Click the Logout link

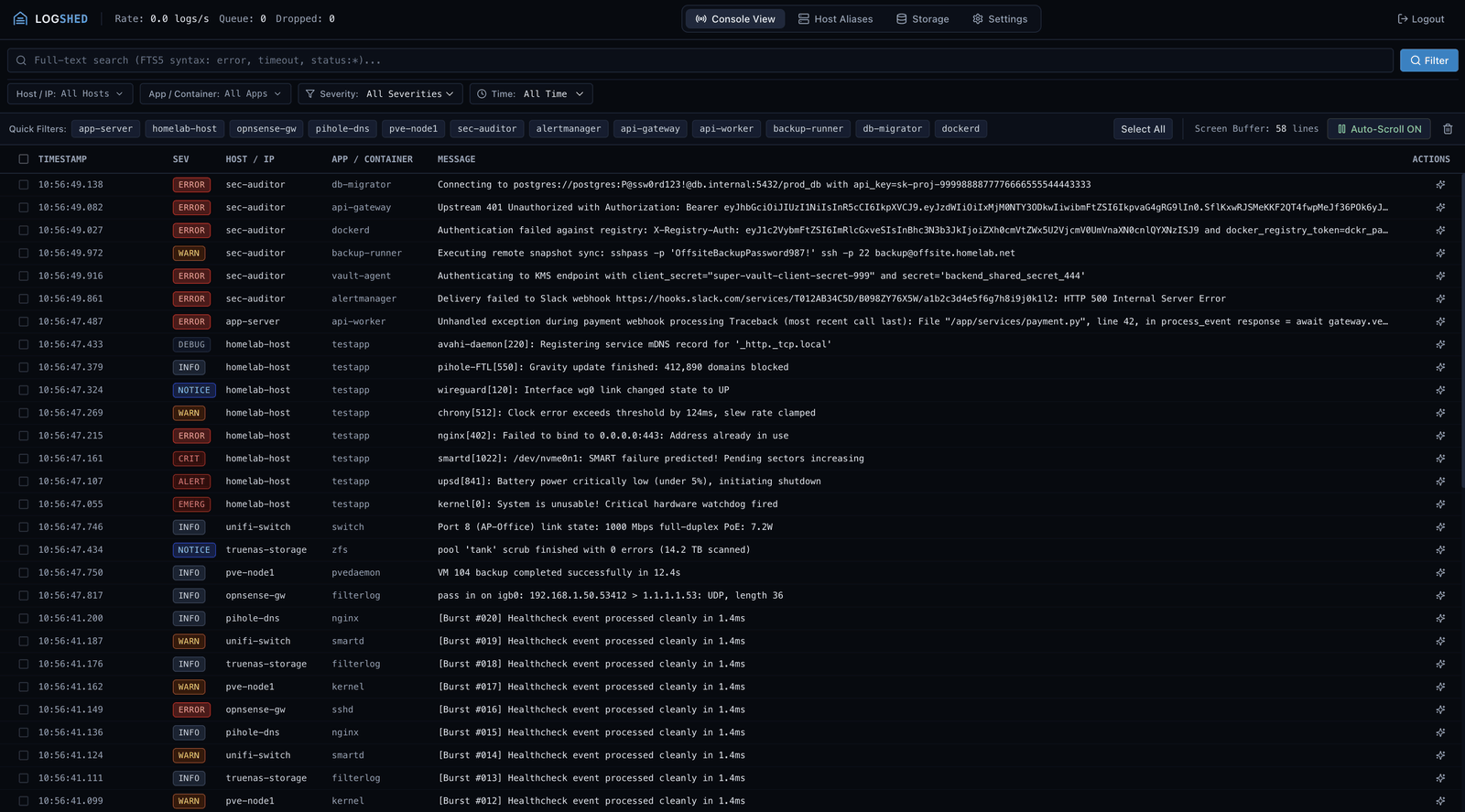1420,19
